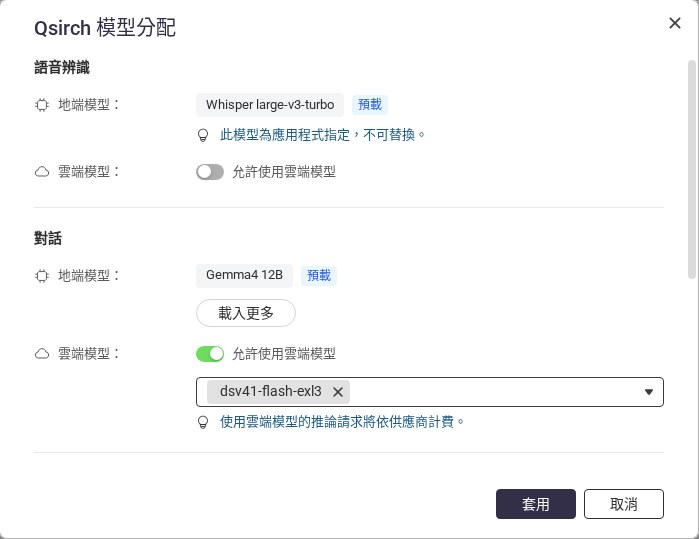Open the cloud model dropdown arrow
The width and height of the screenshot is (699, 539).
[649, 392]
